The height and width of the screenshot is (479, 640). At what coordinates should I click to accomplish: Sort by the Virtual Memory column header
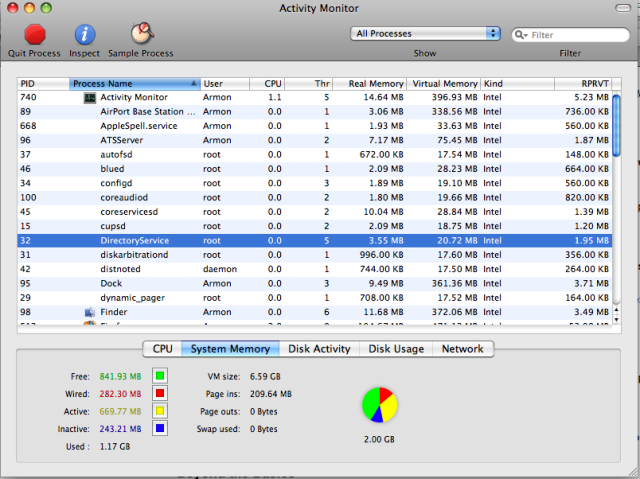click(x=444, y=84)
